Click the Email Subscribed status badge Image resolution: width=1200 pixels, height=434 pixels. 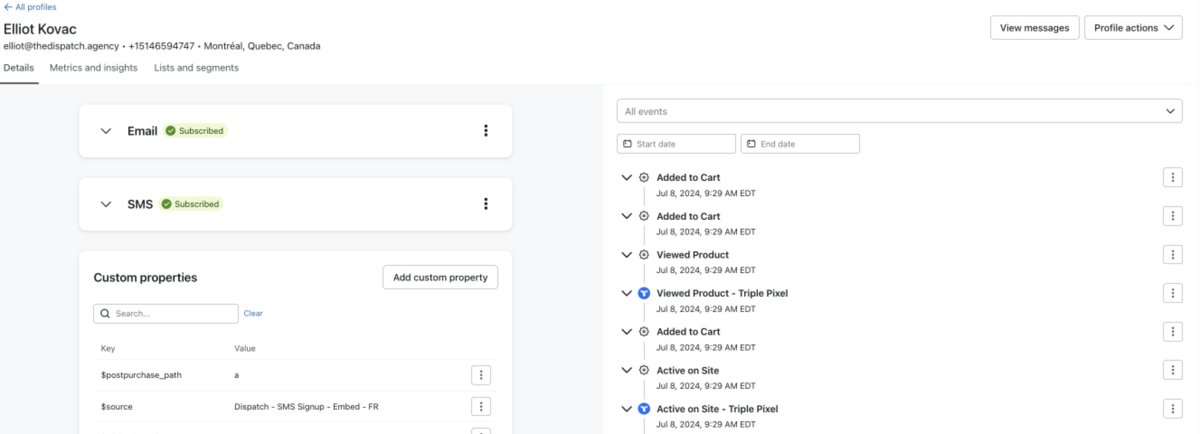tap(195, 131)
